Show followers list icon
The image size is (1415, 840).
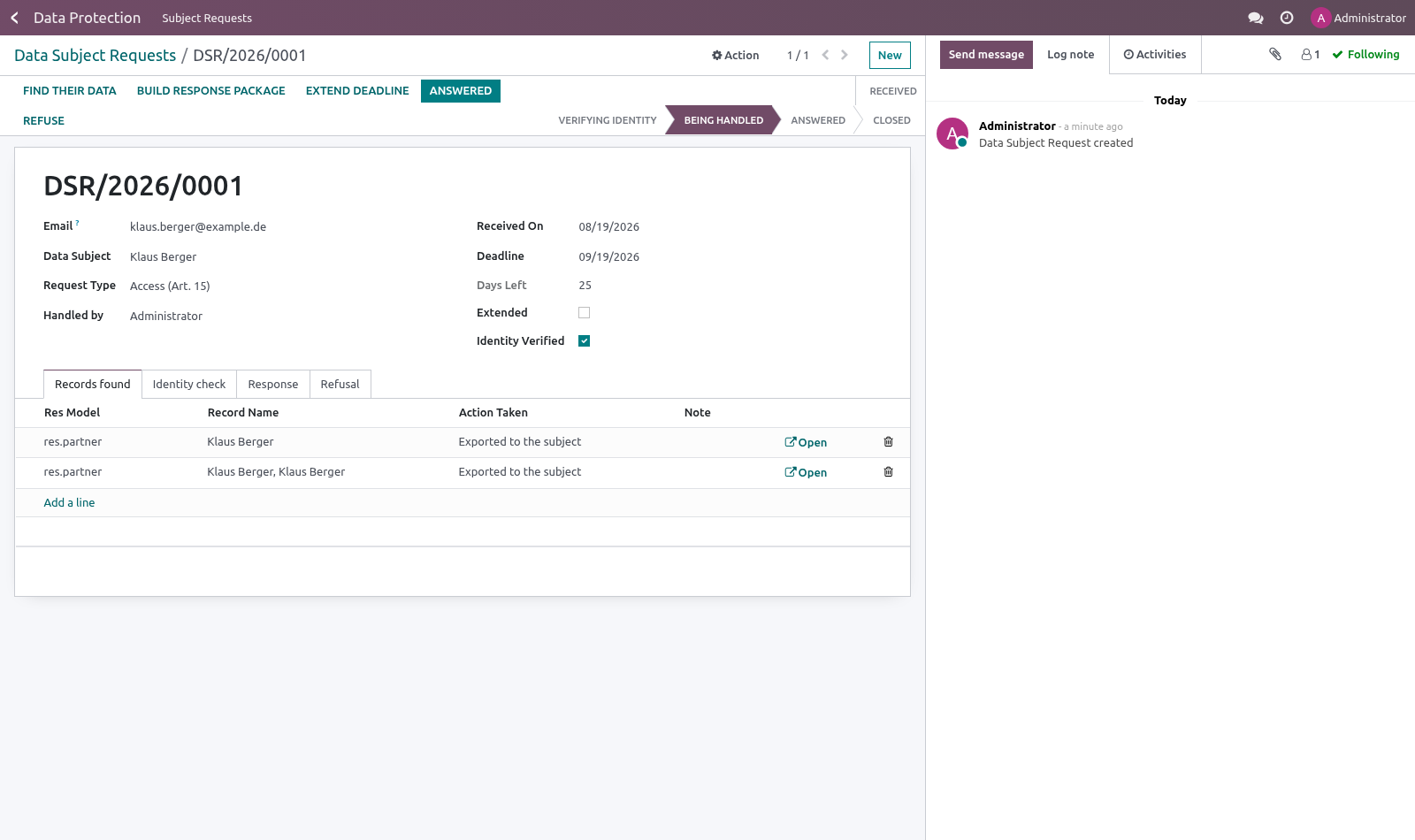[x=1311, y=55]
